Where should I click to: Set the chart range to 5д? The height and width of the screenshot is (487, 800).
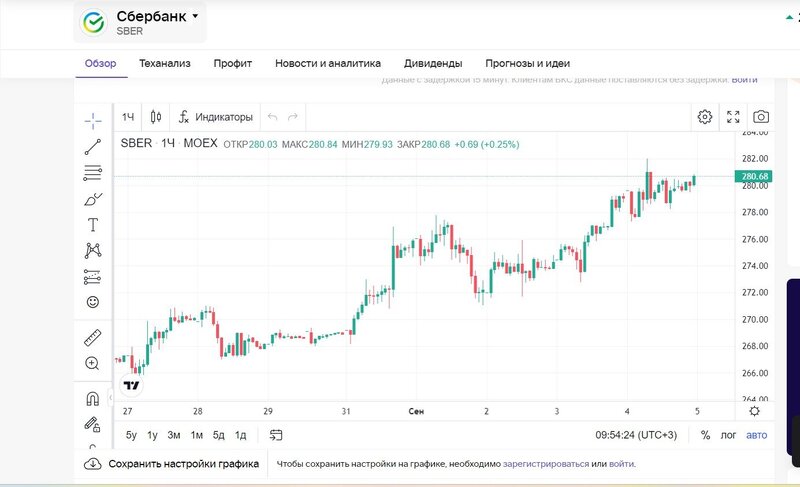click(x=219, y=435)
